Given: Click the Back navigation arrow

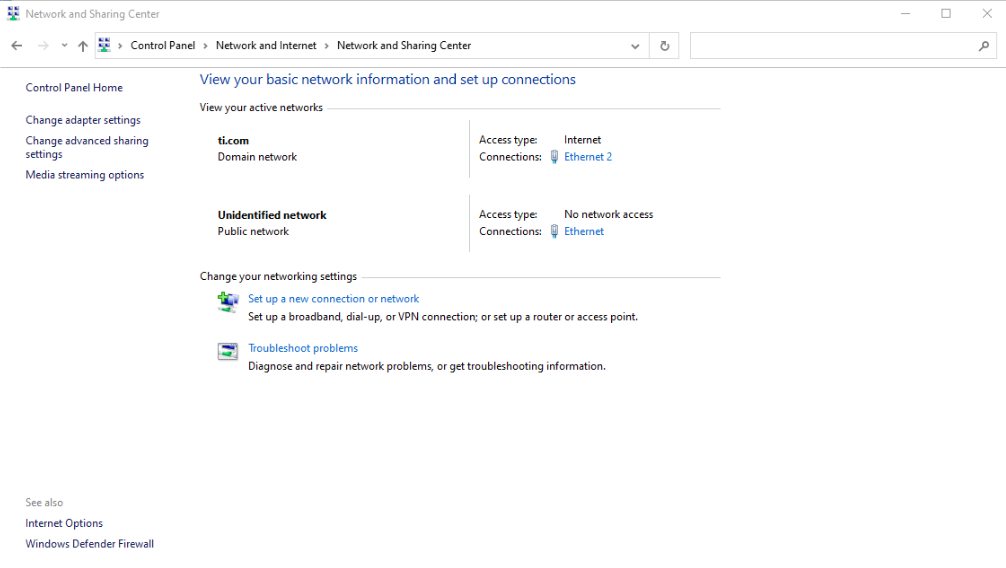Looking at the screenshot, I should pos(16,46).
